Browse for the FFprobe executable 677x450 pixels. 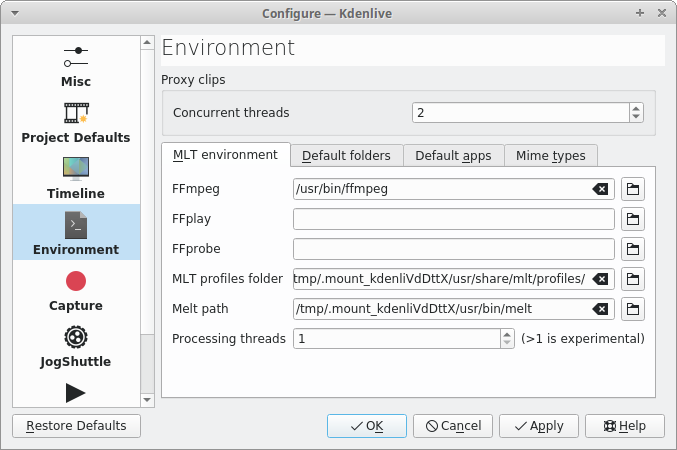pyautogui.click(x=632, y=249)
